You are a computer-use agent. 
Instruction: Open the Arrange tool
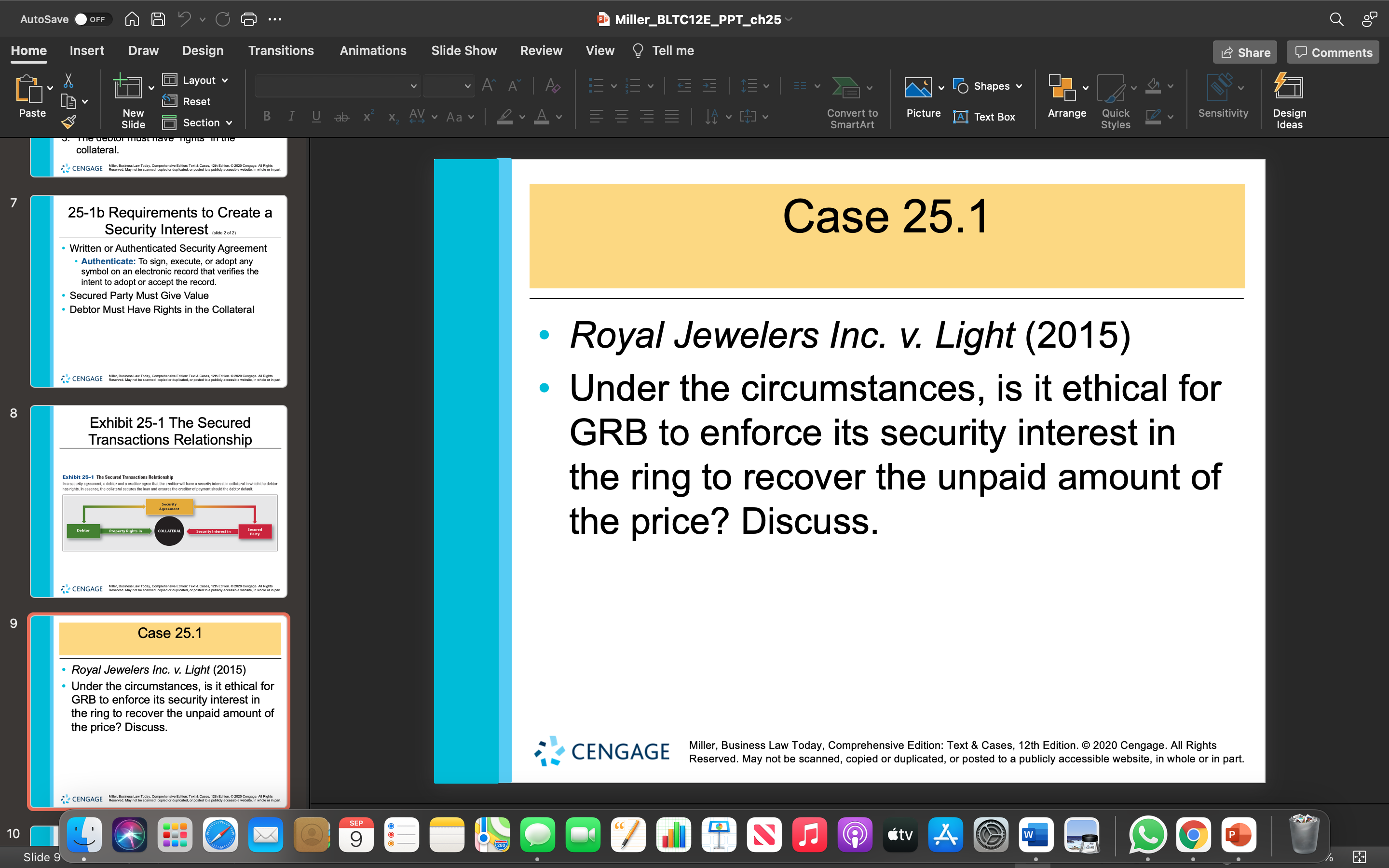(1066, 96)
